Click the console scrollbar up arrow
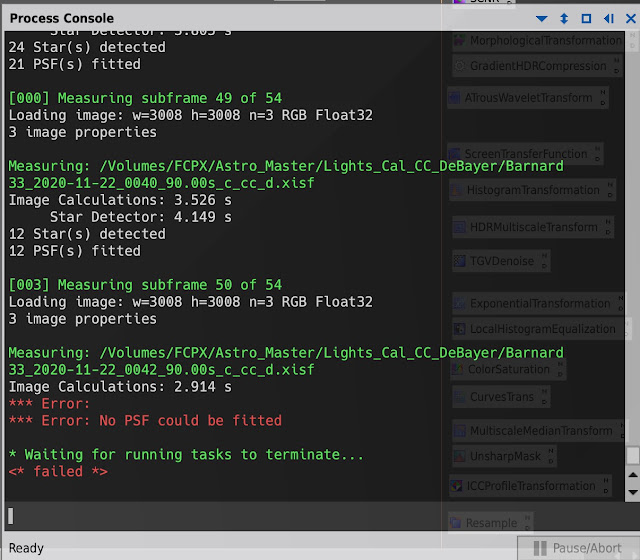 633,475
